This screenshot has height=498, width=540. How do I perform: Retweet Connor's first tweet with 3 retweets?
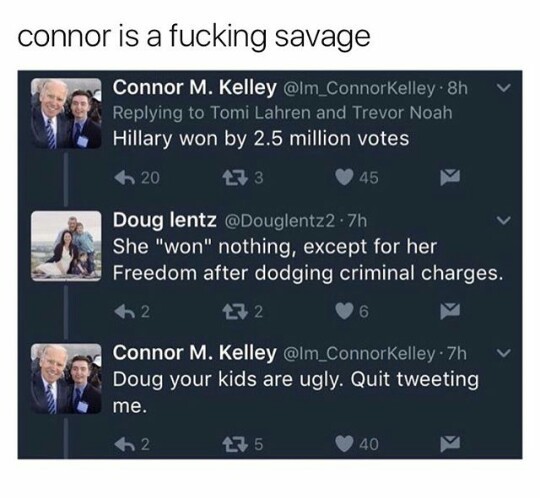point(235,178)
